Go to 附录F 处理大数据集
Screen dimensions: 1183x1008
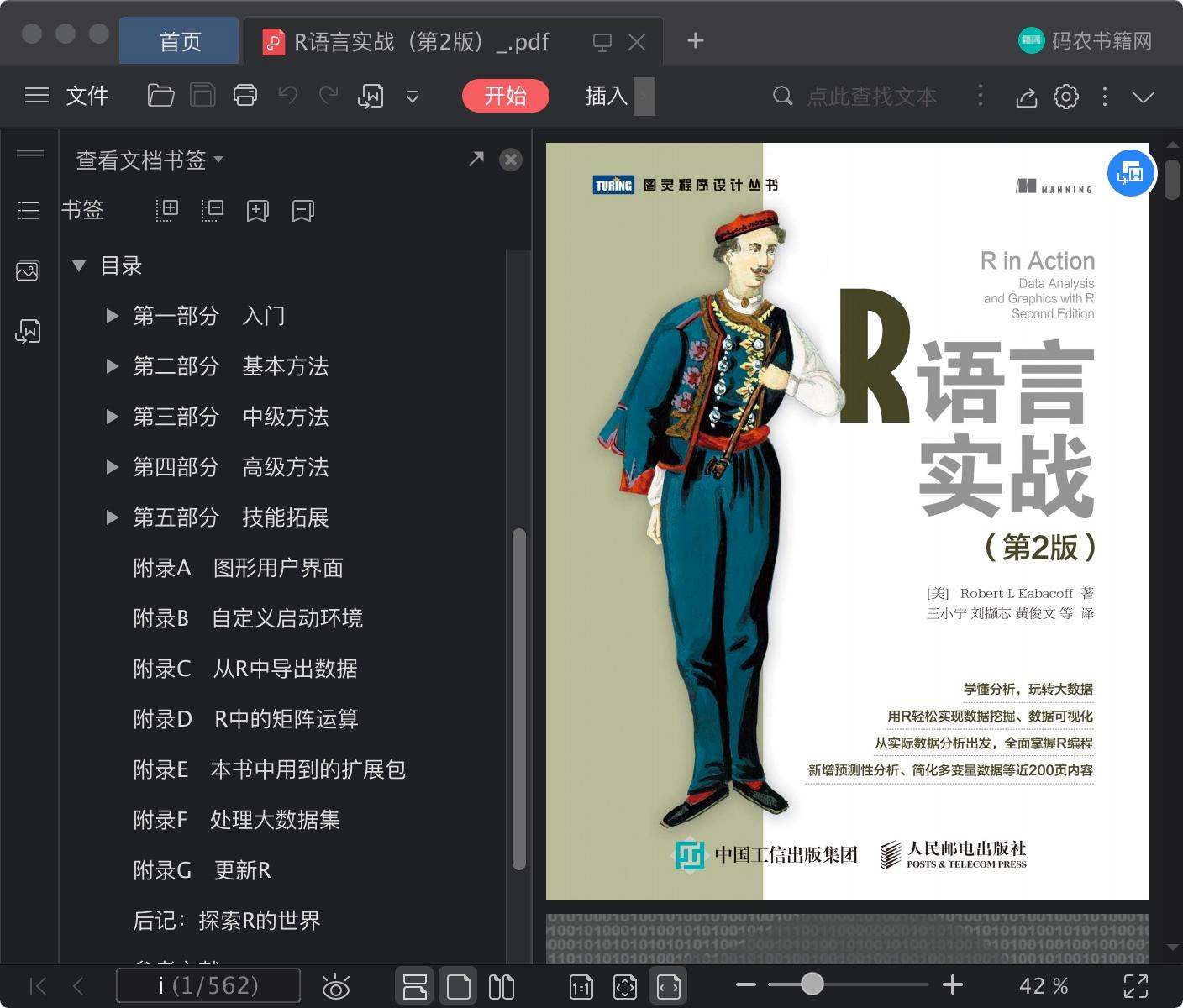point(236,820)
